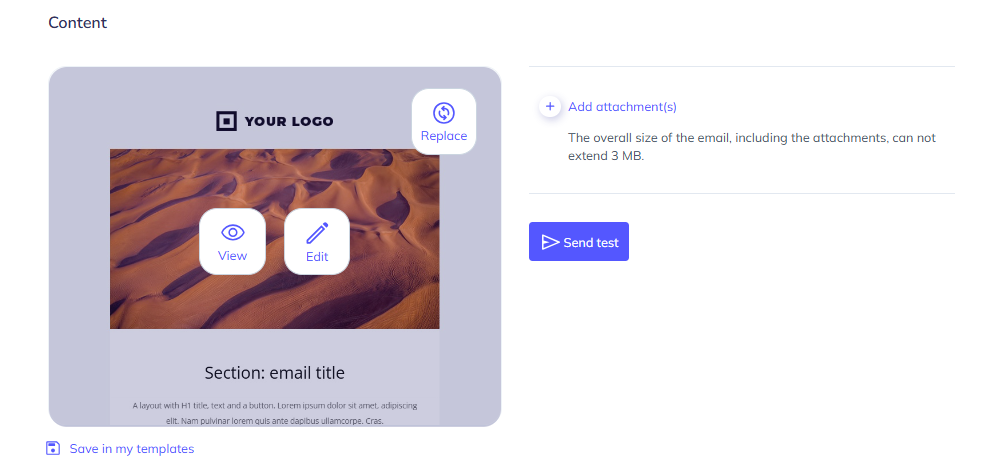
Task: Click the Content section heading
Action: click(77, 23)
